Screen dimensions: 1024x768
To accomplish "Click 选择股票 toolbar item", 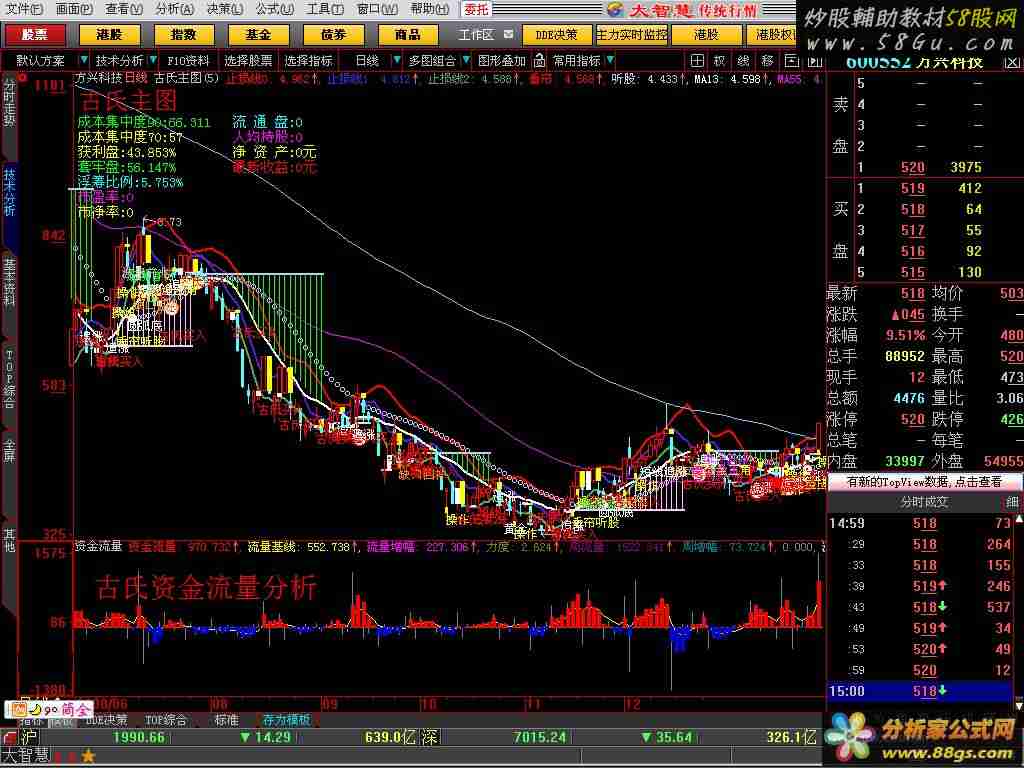I will coord(248,61).
